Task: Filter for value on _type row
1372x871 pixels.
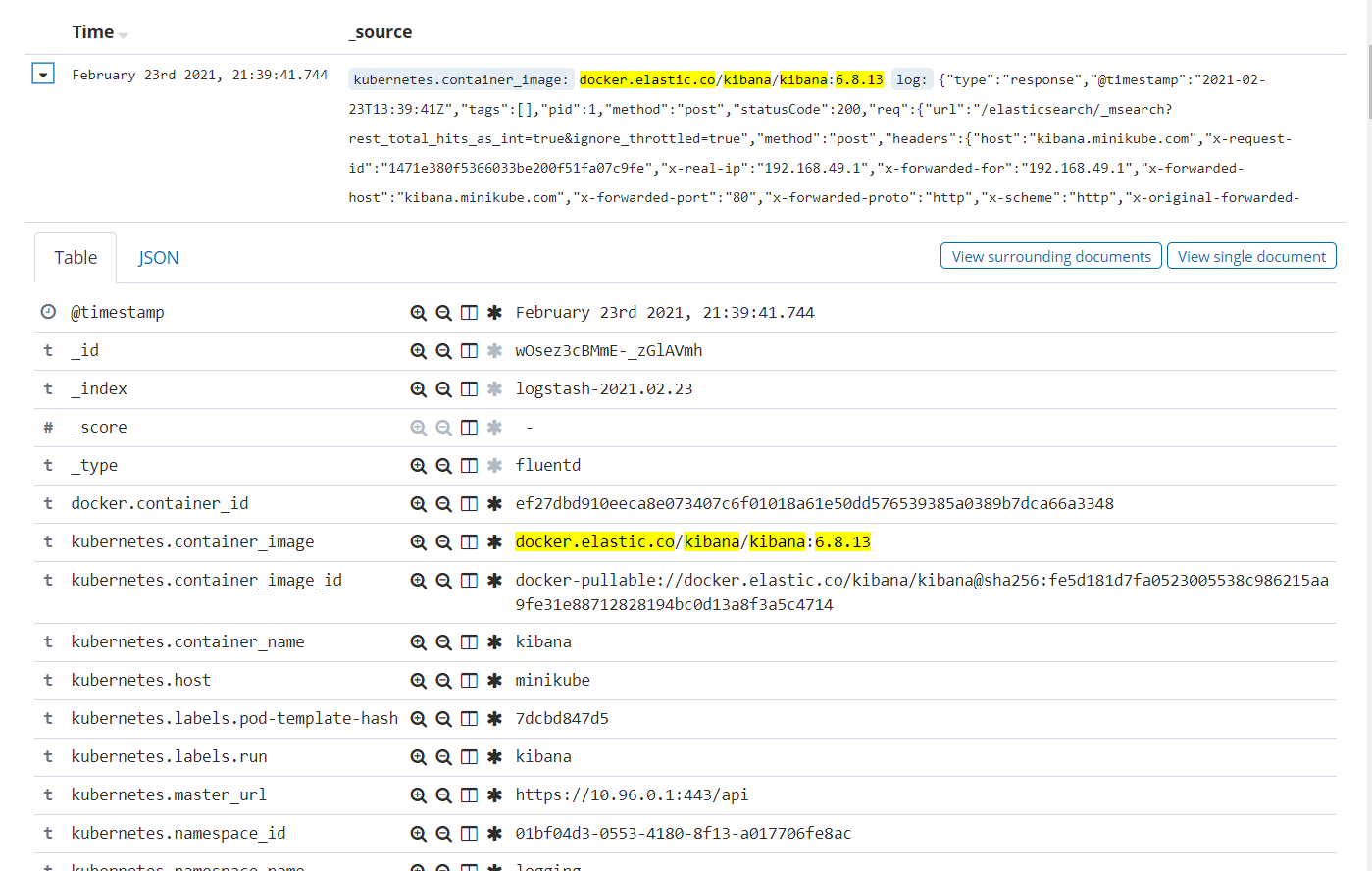Action: (x=419, y=466)
